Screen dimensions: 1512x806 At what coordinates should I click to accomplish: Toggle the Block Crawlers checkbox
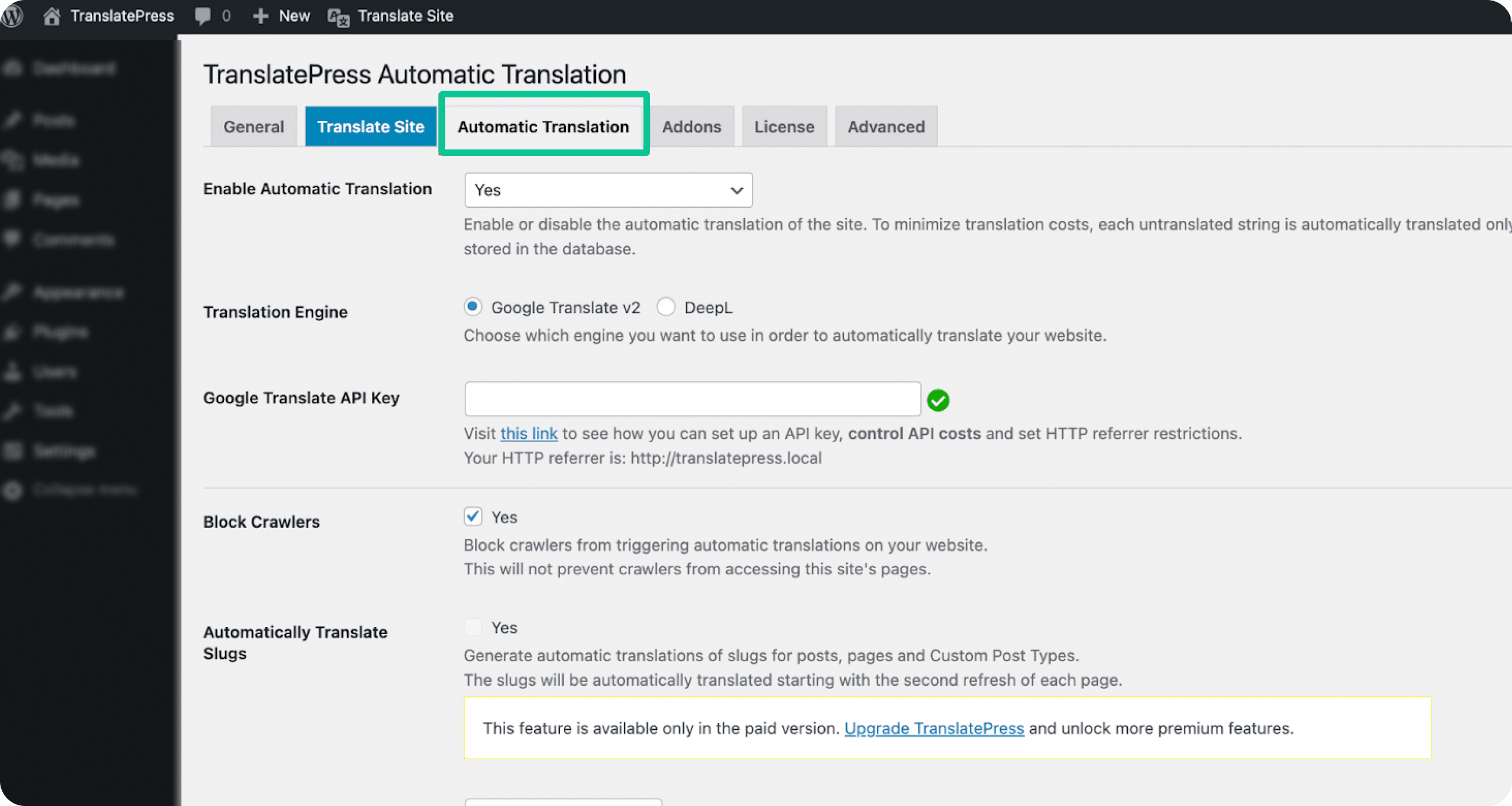[473, 516]
